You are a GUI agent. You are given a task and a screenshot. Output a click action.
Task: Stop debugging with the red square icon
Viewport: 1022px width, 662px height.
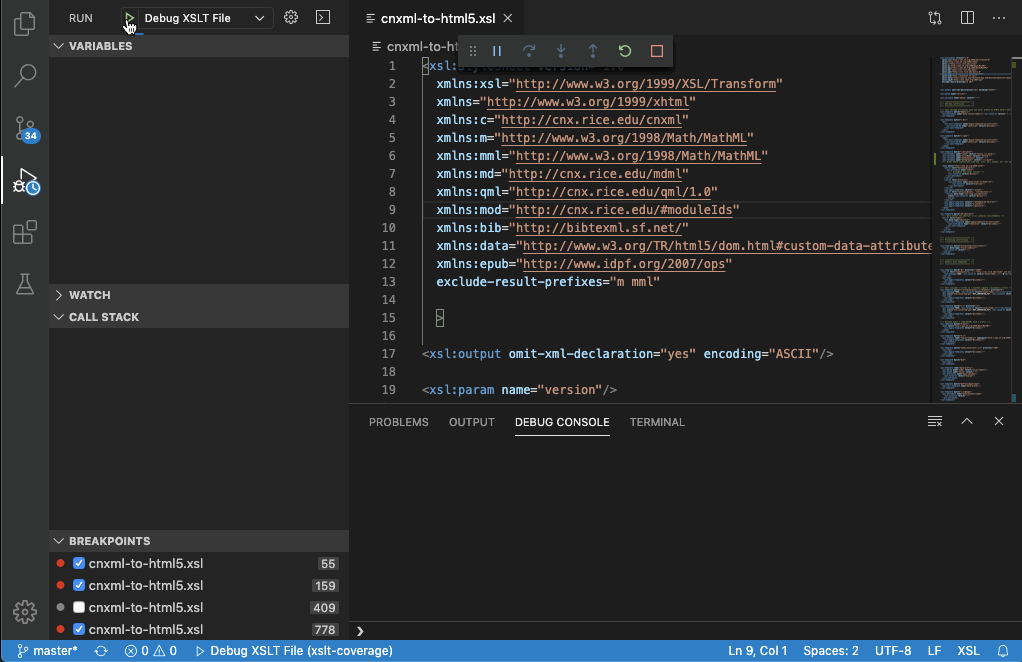point(656,51)
